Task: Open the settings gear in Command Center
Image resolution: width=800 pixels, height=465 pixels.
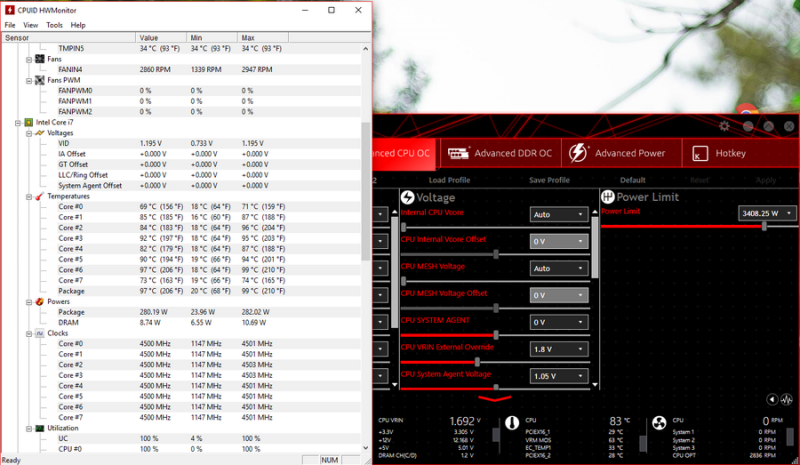Action: [x=724, y=126]
